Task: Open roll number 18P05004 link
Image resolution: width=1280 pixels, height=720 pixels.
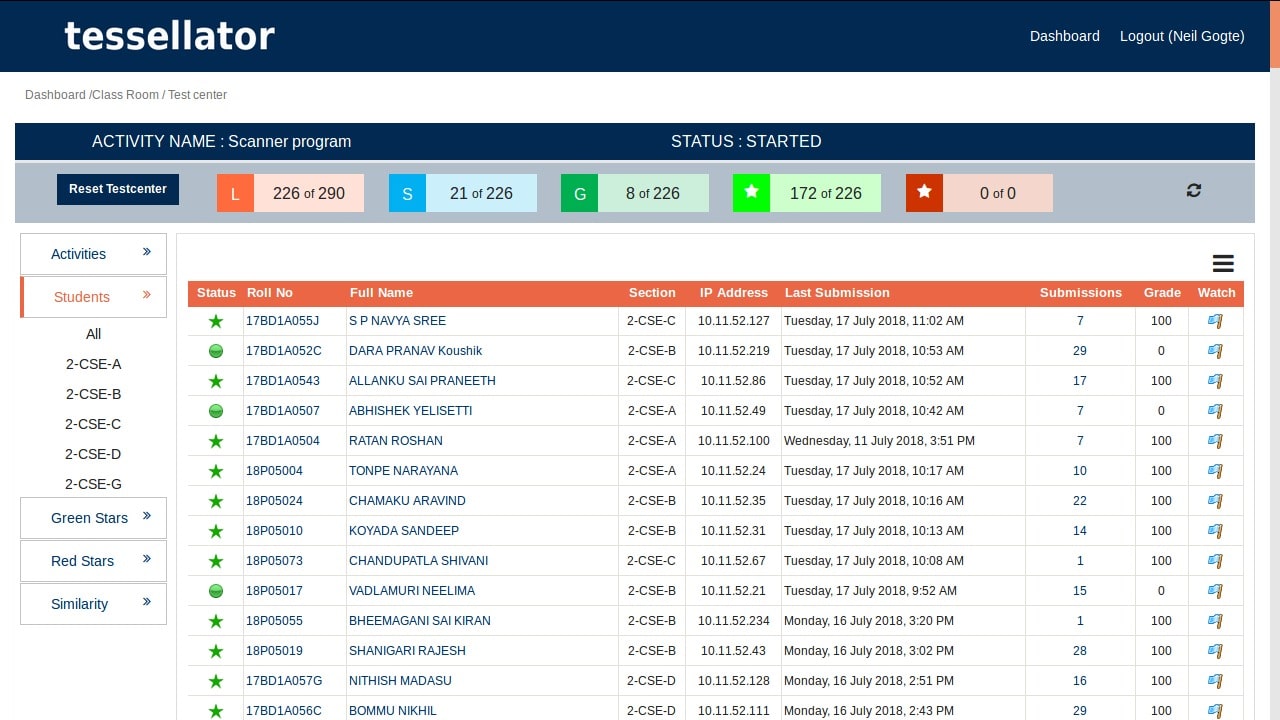Action: (274, 471)
